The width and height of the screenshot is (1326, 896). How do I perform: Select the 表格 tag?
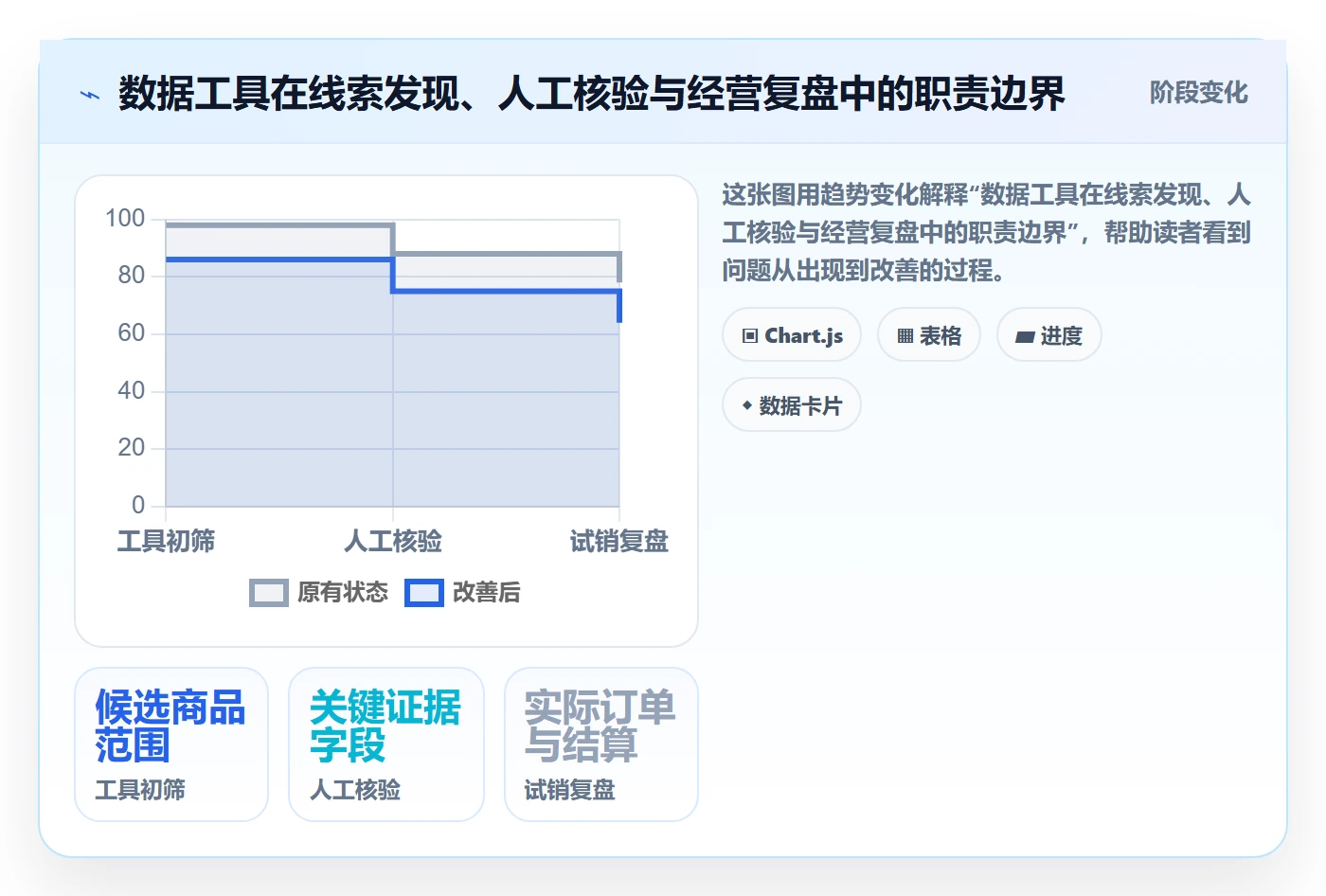[x=929, y=335]
